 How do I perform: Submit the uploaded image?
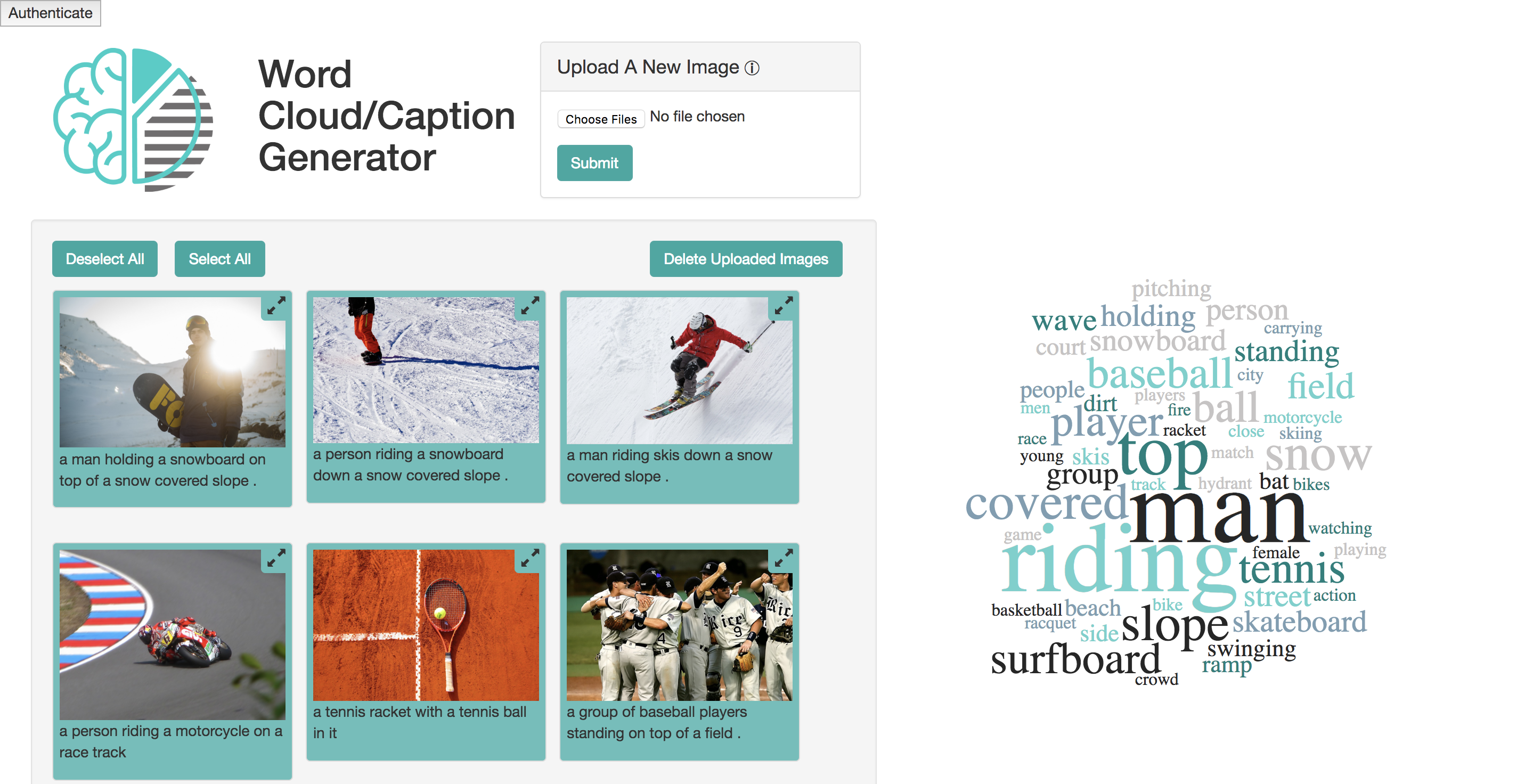(x=594, y=163)
